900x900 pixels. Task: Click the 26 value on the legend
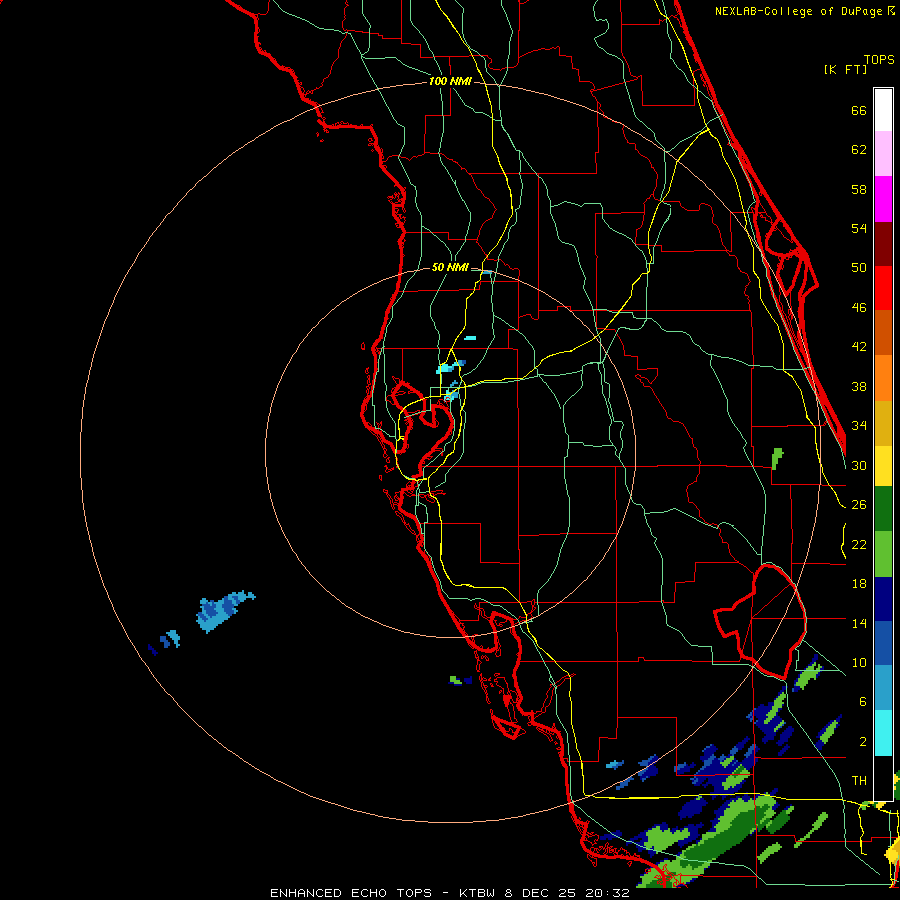[x=859, y=505]
